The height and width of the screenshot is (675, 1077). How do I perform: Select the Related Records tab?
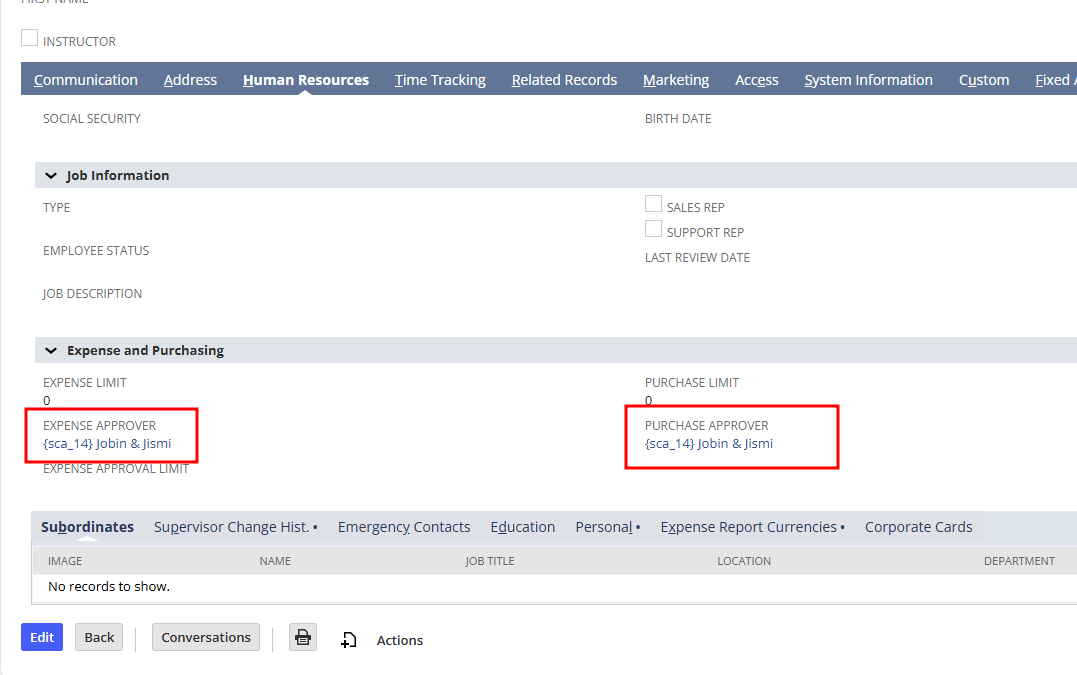pos(564,80)
